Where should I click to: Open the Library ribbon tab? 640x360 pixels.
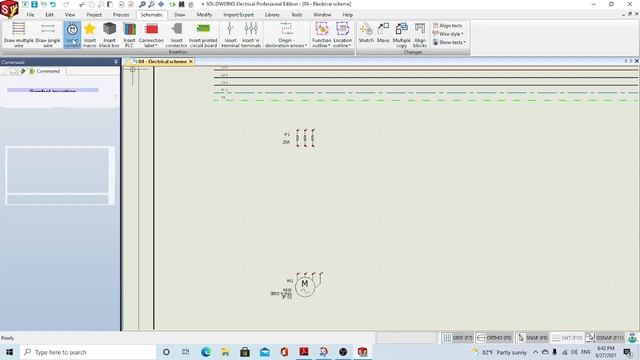pyautogui.click(x=272, y=15)
